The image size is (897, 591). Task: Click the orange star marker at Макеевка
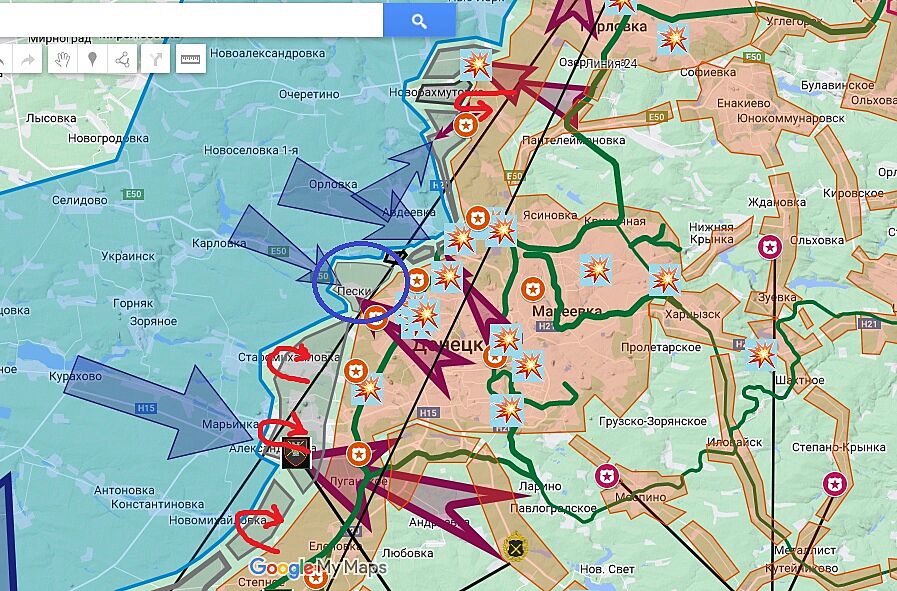click(533, 289)
